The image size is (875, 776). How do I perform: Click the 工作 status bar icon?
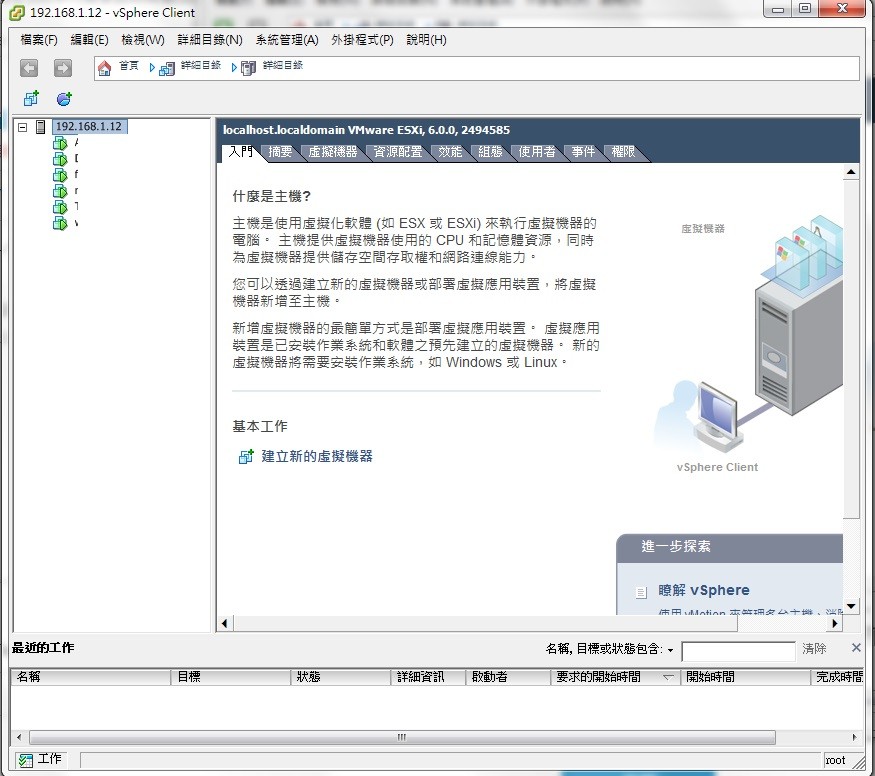pos(25,760)
